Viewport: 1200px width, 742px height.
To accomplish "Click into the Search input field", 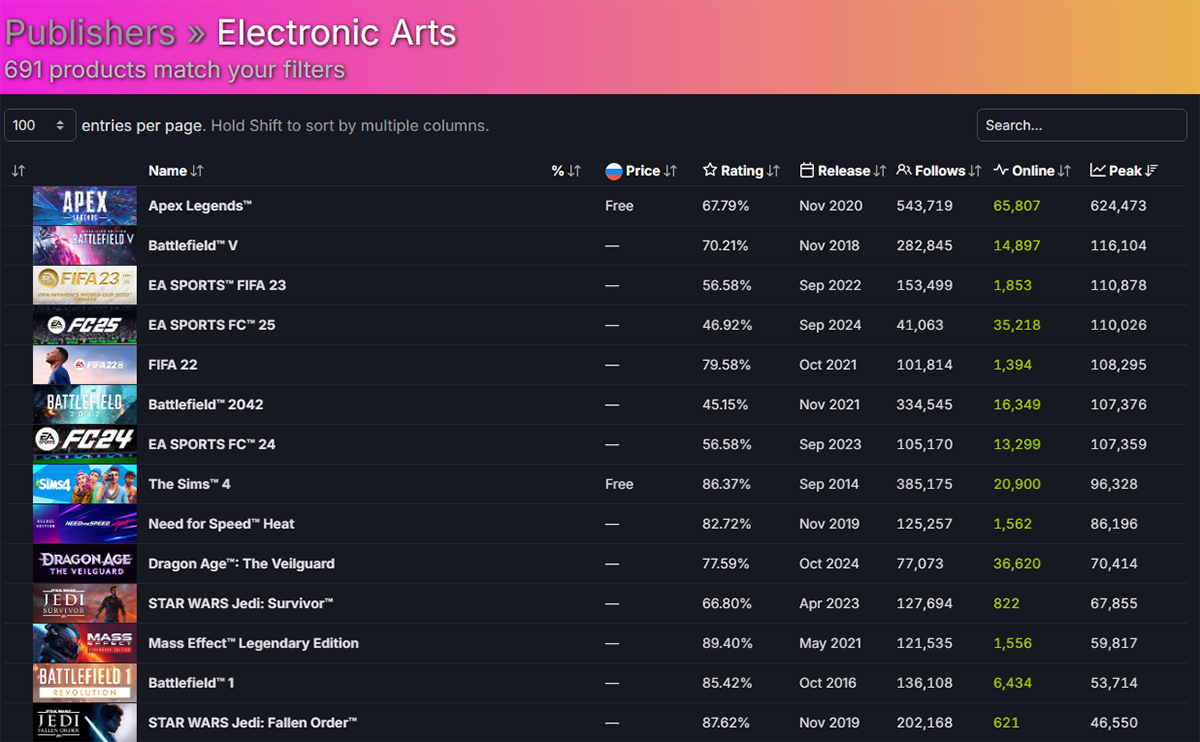I will tap(1081, 125).
